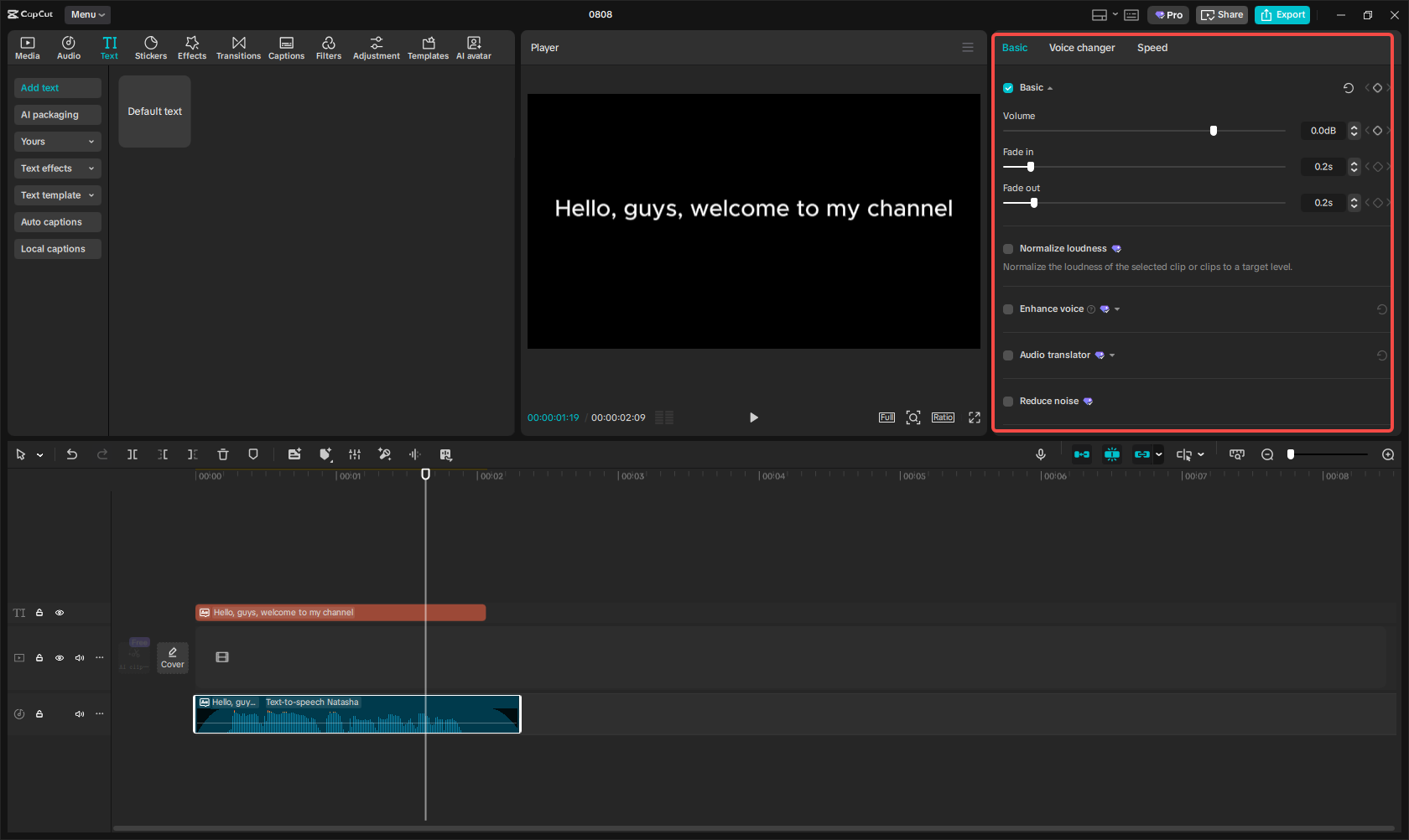Enable the Normalize loudness checkbox
The image size is (1409, 840).
pos(1008,249)
